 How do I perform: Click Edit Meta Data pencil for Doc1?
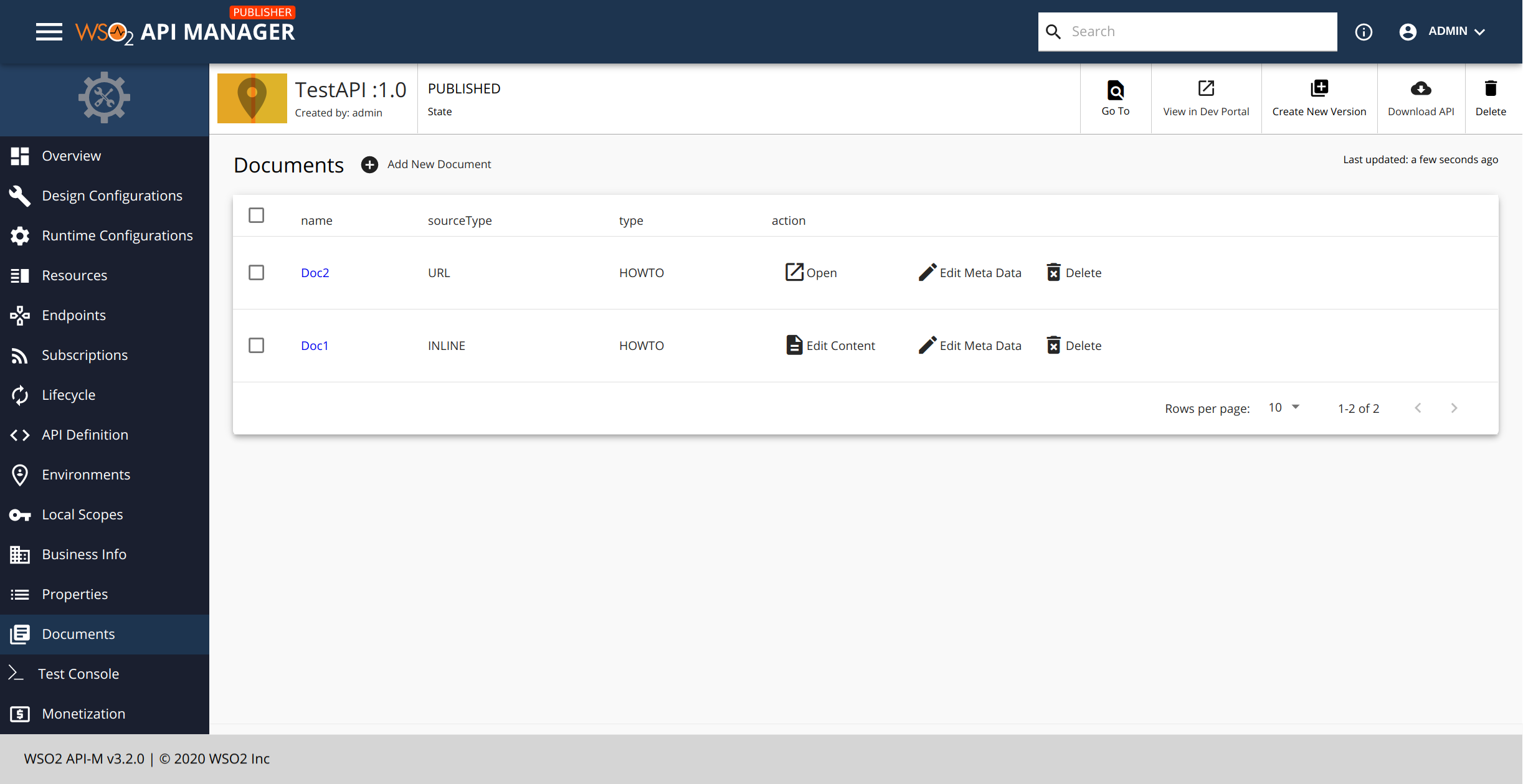(x=928, y=345)
